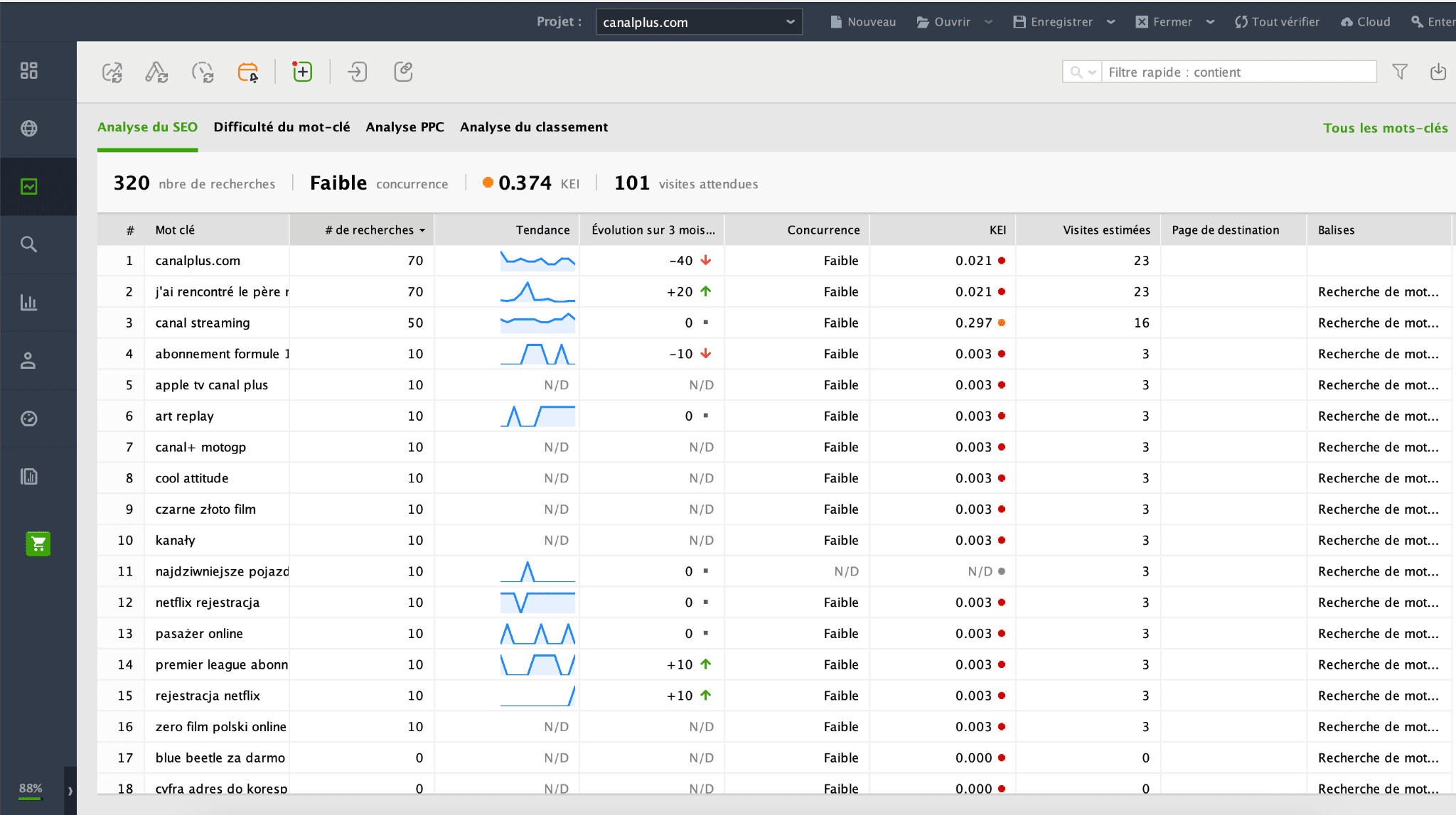
Task: Open the orange scheduled tasks calendar icon
Action: pos(248,72)
